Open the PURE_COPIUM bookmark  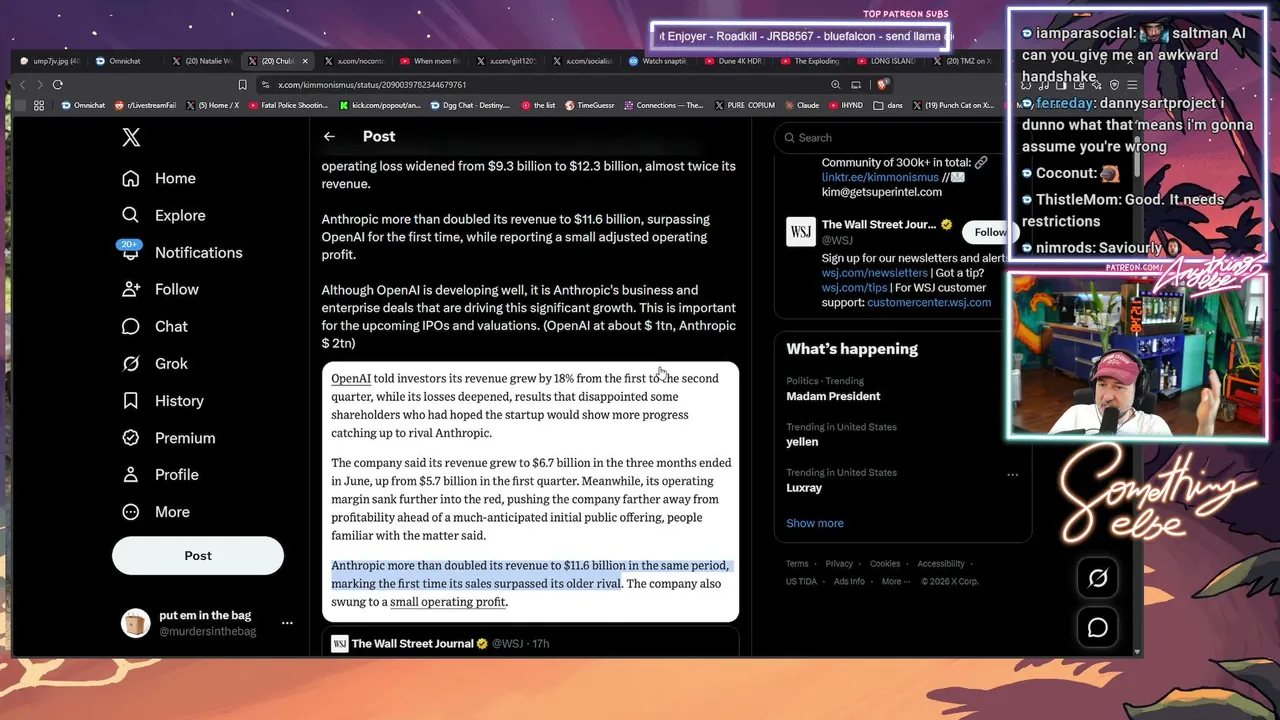tap(747, 105)
